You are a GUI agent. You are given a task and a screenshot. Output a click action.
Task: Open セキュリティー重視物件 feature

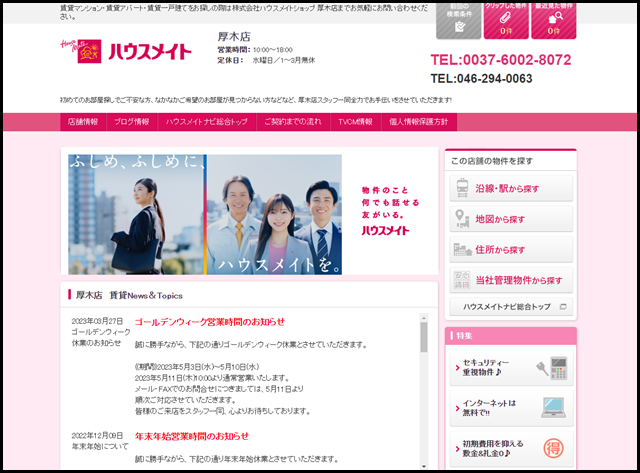click(511, 367)
